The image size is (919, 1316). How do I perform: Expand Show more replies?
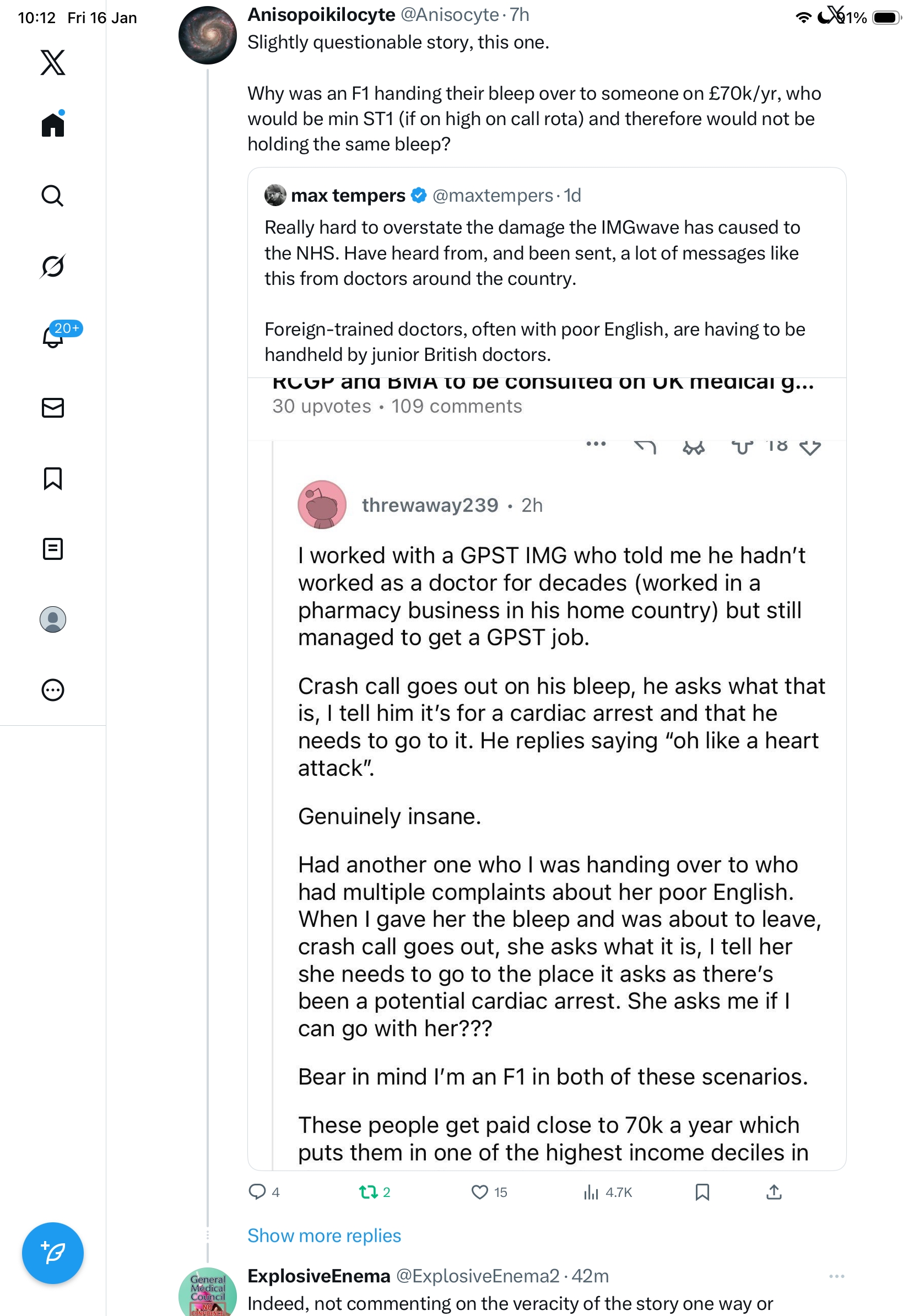click(x=324, y=1235)
